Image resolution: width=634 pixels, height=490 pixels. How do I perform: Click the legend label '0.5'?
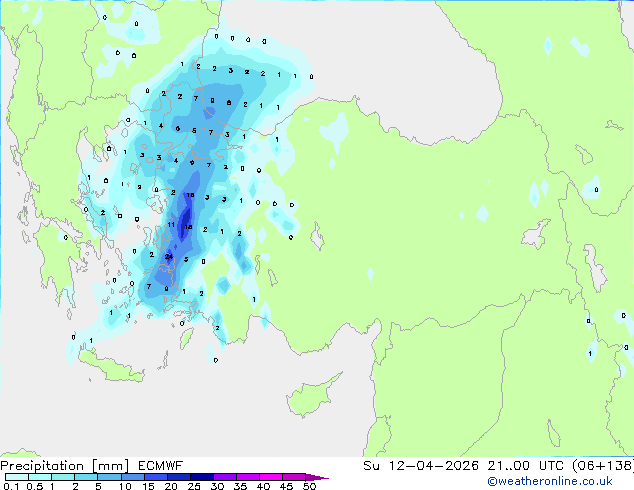click(x=35, y=486)
